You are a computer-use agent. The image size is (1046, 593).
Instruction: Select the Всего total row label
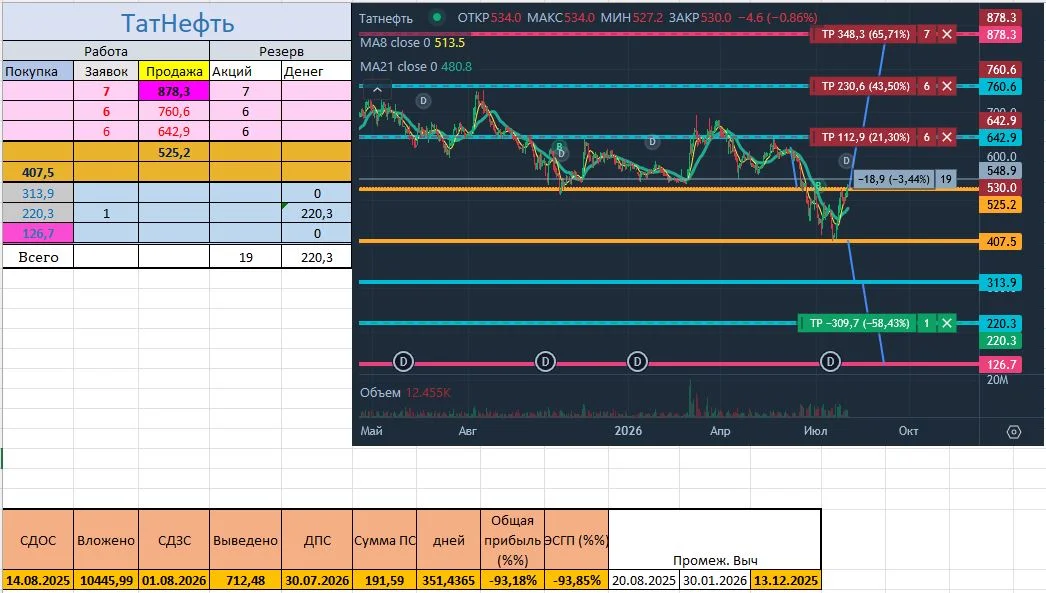click(x=38, y=257)
